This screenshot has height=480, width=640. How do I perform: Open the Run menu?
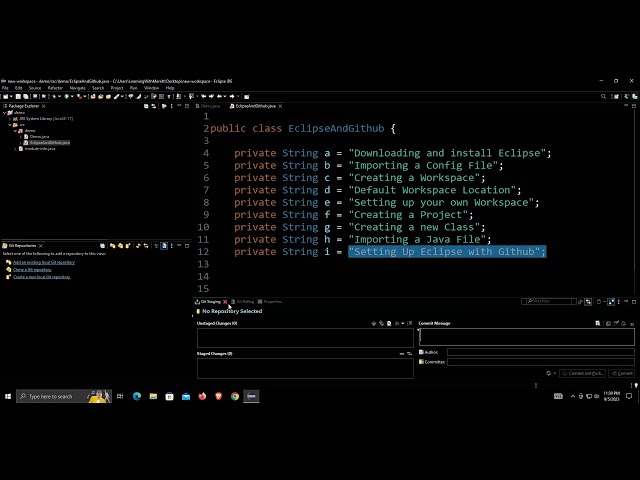133,88
